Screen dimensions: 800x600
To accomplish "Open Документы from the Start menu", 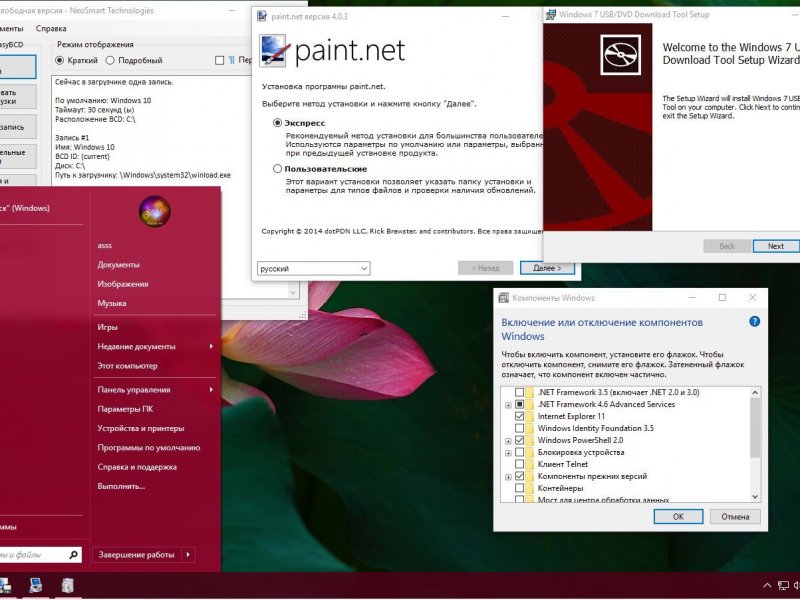I will pyautogui.click(x=118, y=265).
